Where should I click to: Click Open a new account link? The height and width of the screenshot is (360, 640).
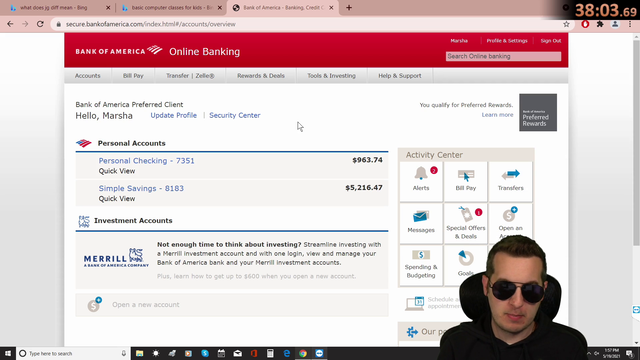coord(146,305)
